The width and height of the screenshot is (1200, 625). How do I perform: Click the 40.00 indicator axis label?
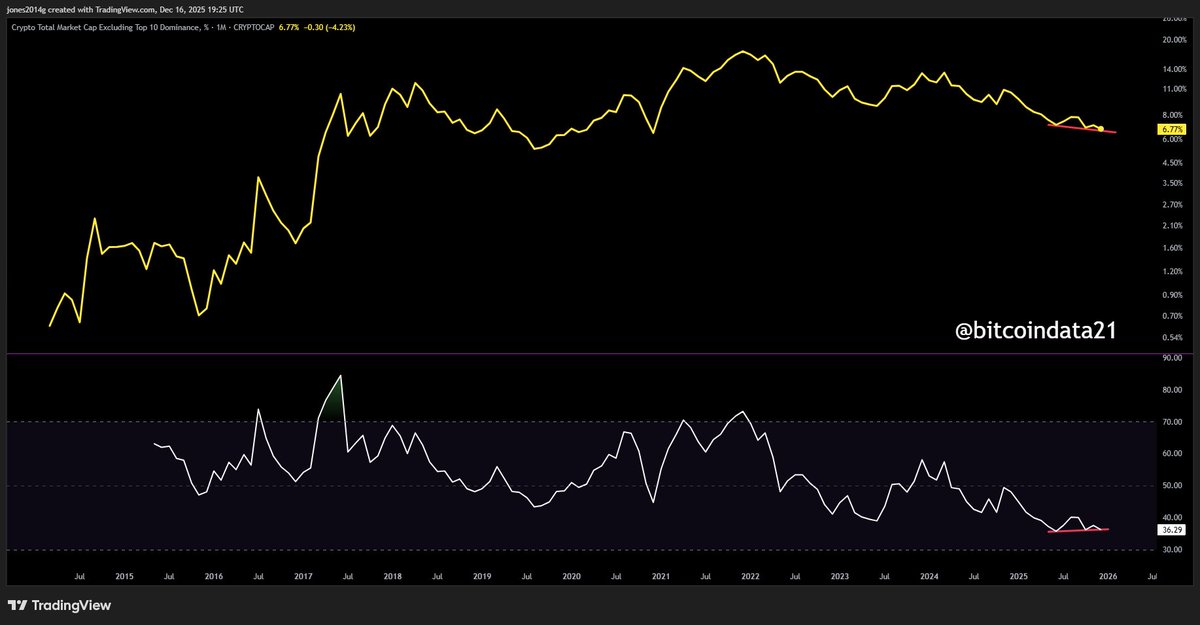pyautogui.click(x=1172, y=518)
